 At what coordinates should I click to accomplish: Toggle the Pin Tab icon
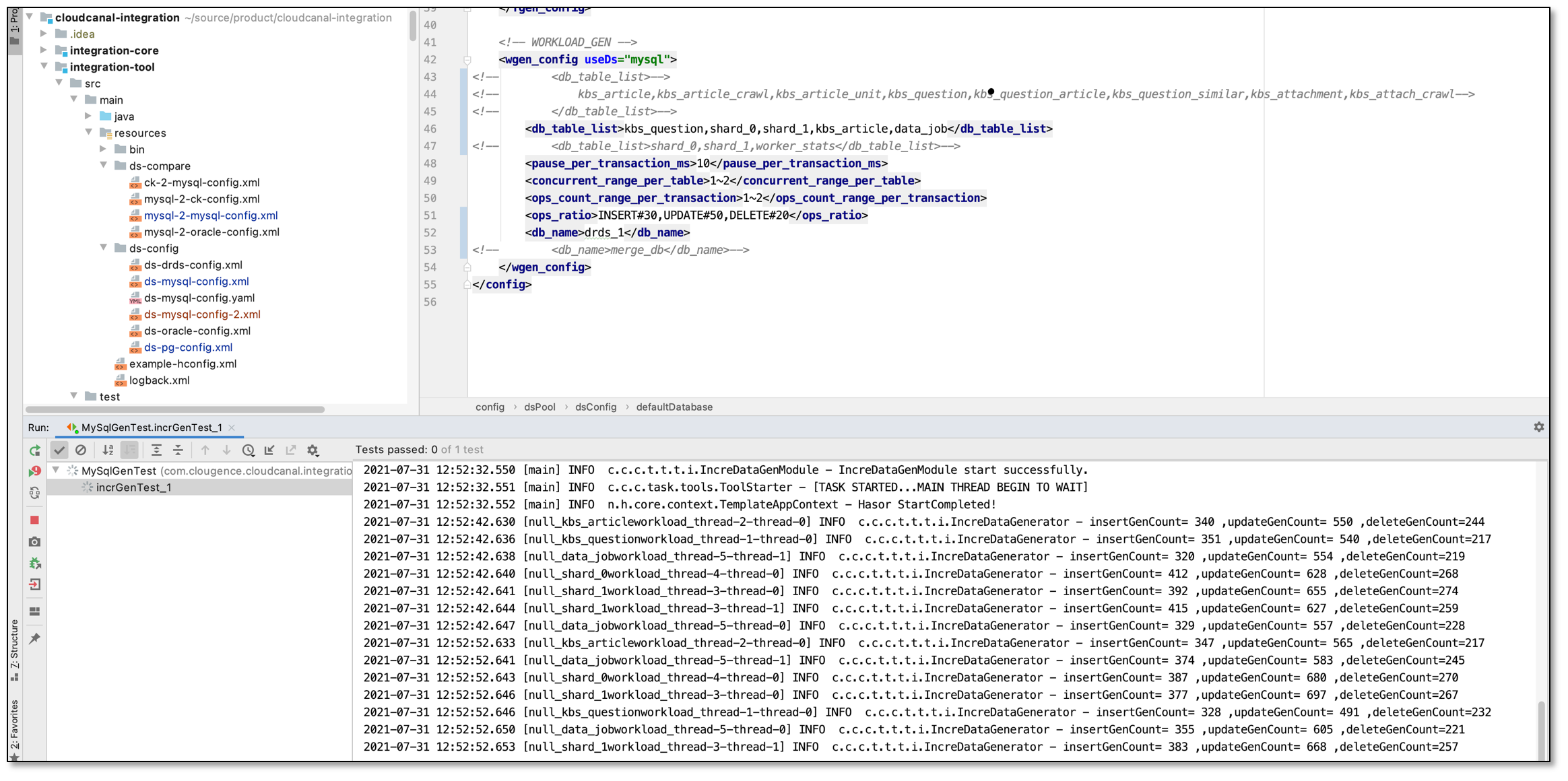pyautogui.click(x=35, y=638)
